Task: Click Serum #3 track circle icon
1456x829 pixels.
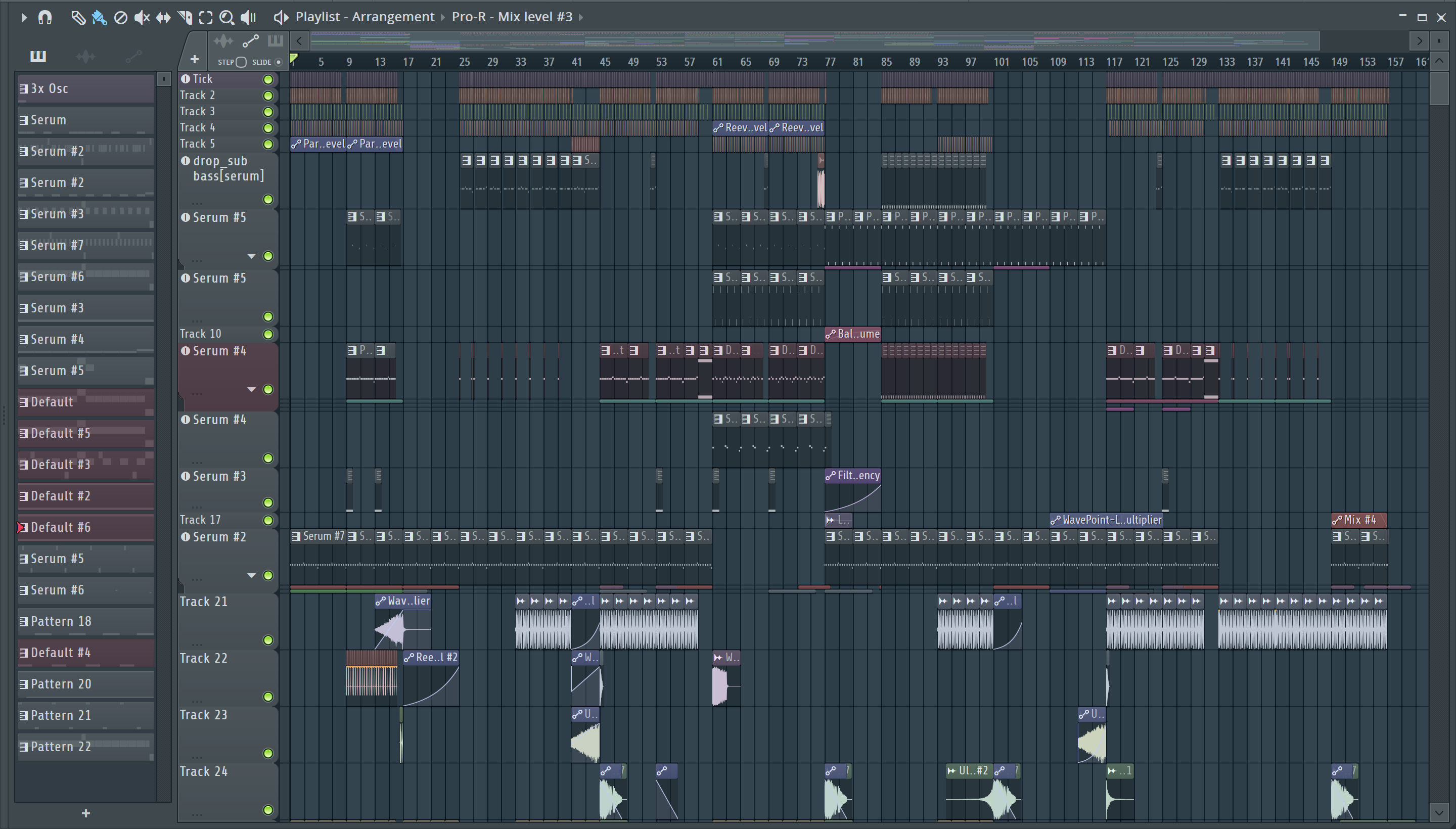Action: [186, 476]
